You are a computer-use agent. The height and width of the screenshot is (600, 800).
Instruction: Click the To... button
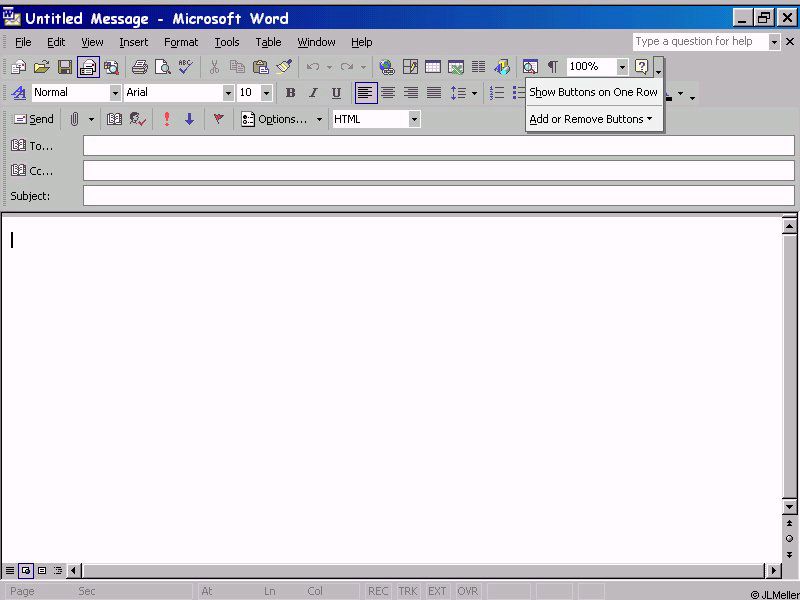pos(32,146)
